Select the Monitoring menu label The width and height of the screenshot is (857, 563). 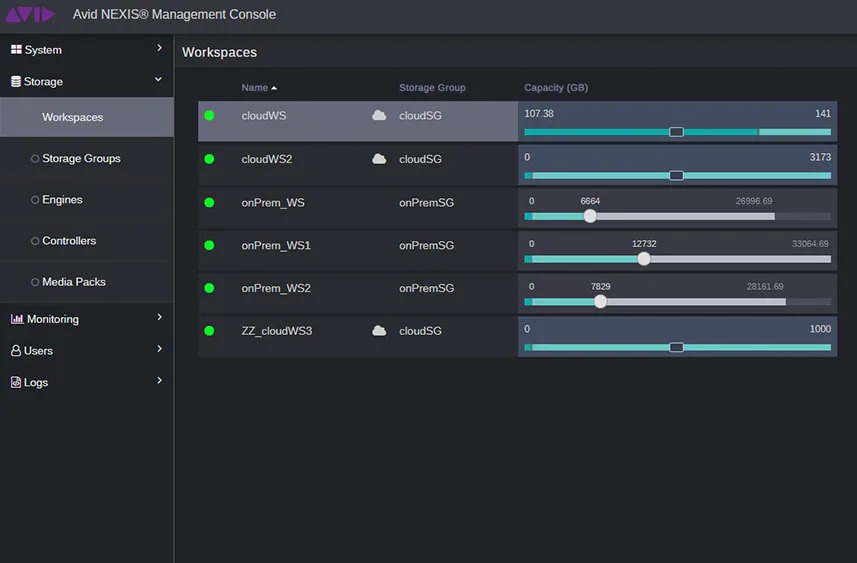[x=52, y=319]
